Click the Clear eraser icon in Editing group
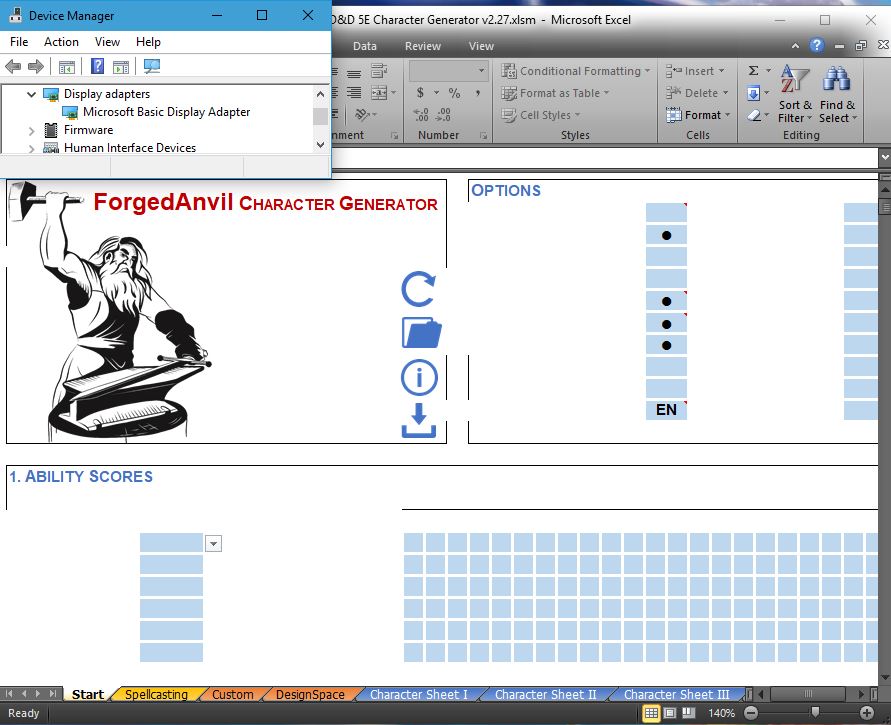Screen dimensions: 891x725 point(754,115)
